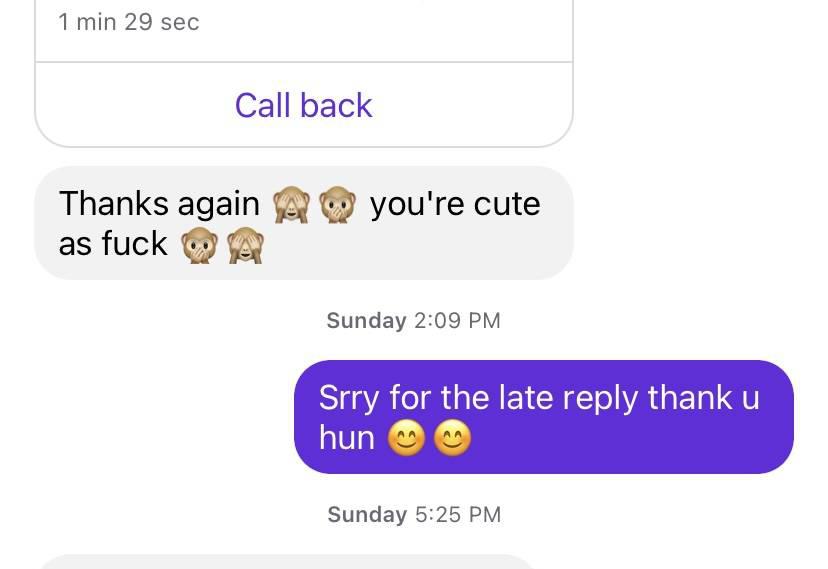Tap the 'Thanks again' received message bubble
This screenshot has width=828, height=569.
coord(304,223)
